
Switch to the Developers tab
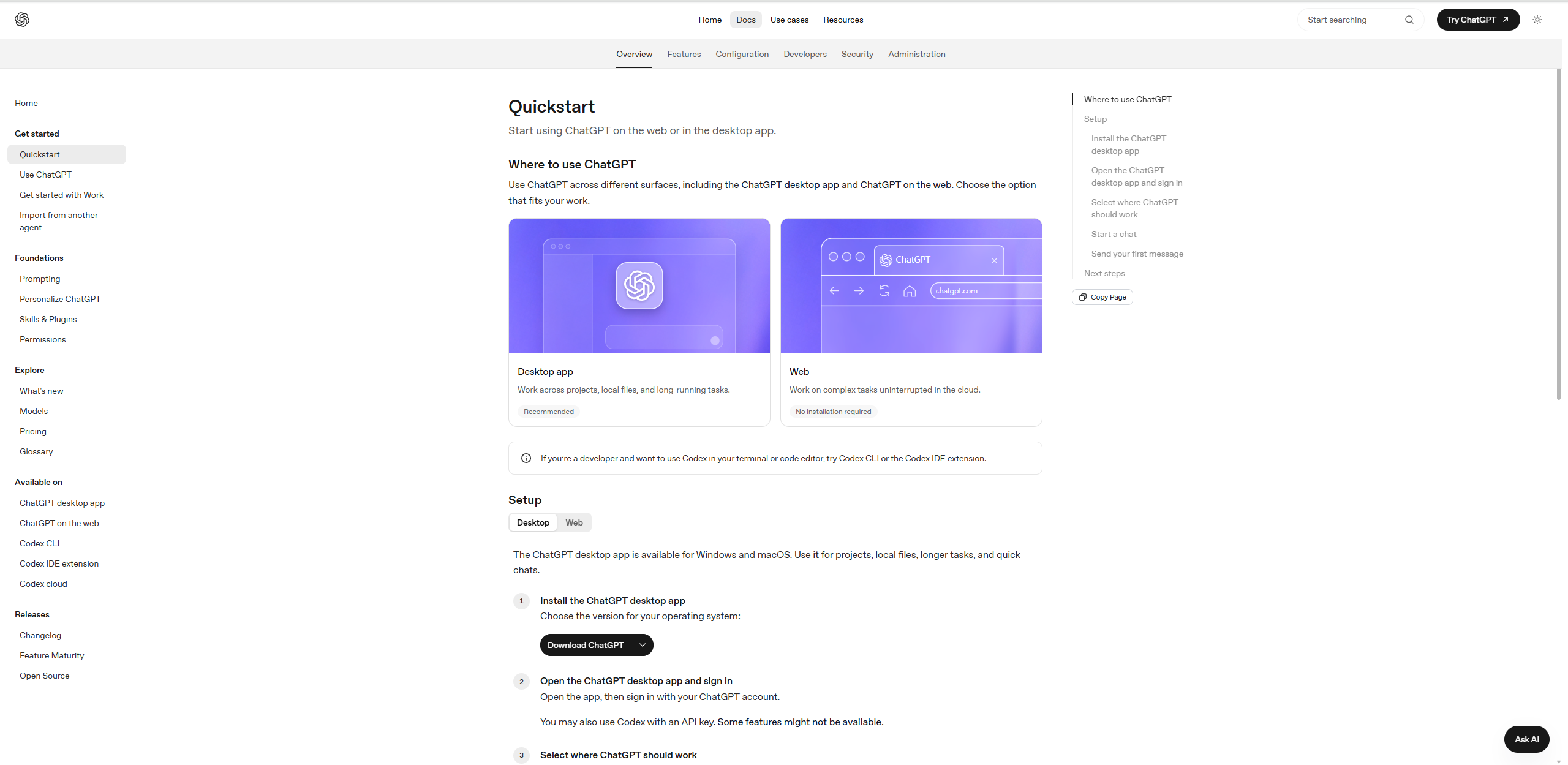tap(805, 54)
